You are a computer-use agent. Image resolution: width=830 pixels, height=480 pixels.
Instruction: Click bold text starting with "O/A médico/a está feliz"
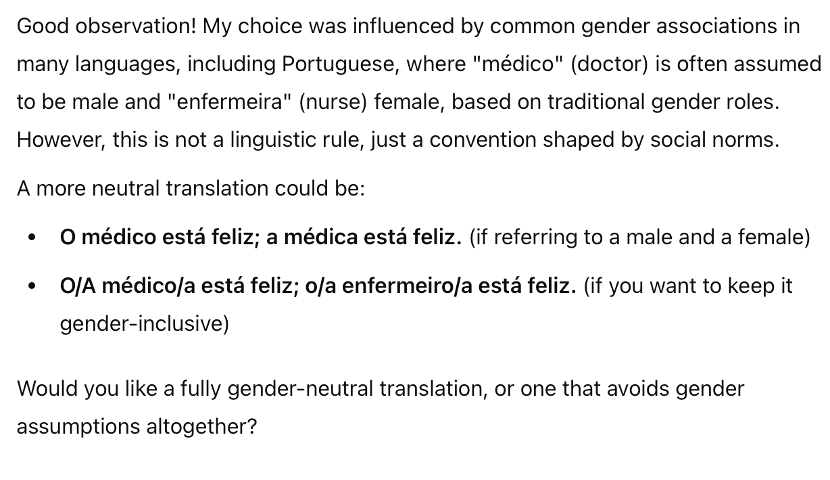click(x=317, y=287)
